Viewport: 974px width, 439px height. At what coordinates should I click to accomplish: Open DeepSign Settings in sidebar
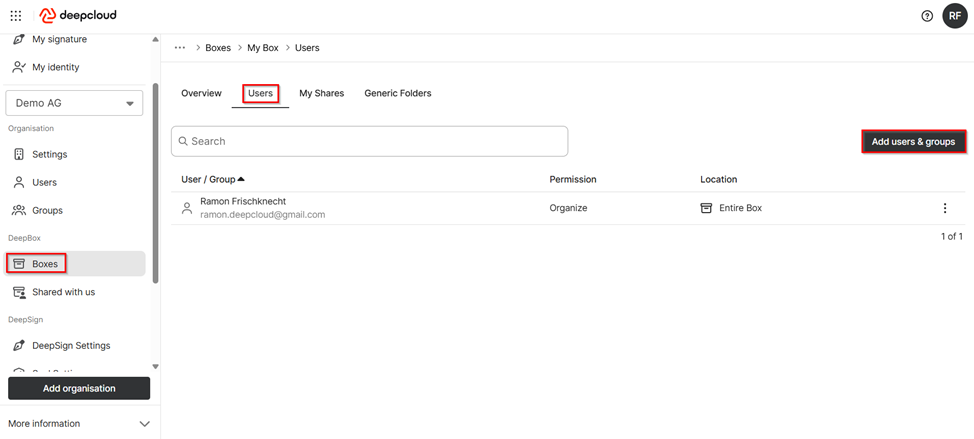pos(70,346)
